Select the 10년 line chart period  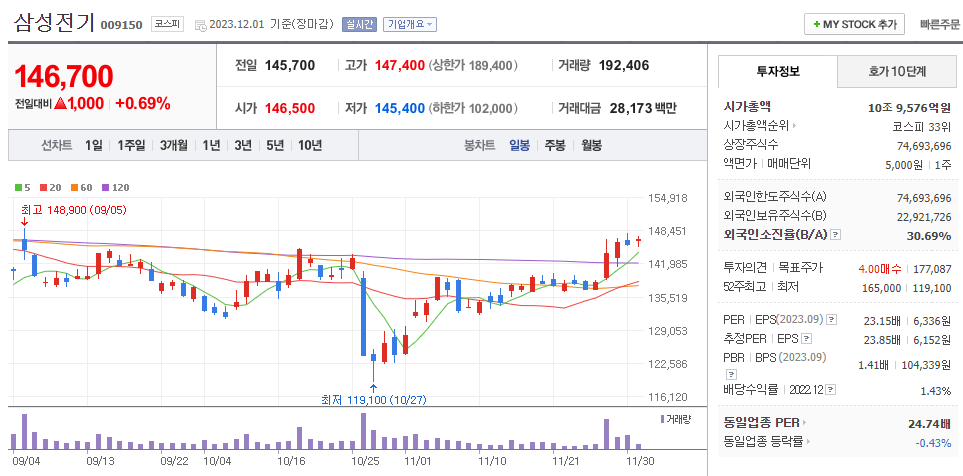click(310, 146)
